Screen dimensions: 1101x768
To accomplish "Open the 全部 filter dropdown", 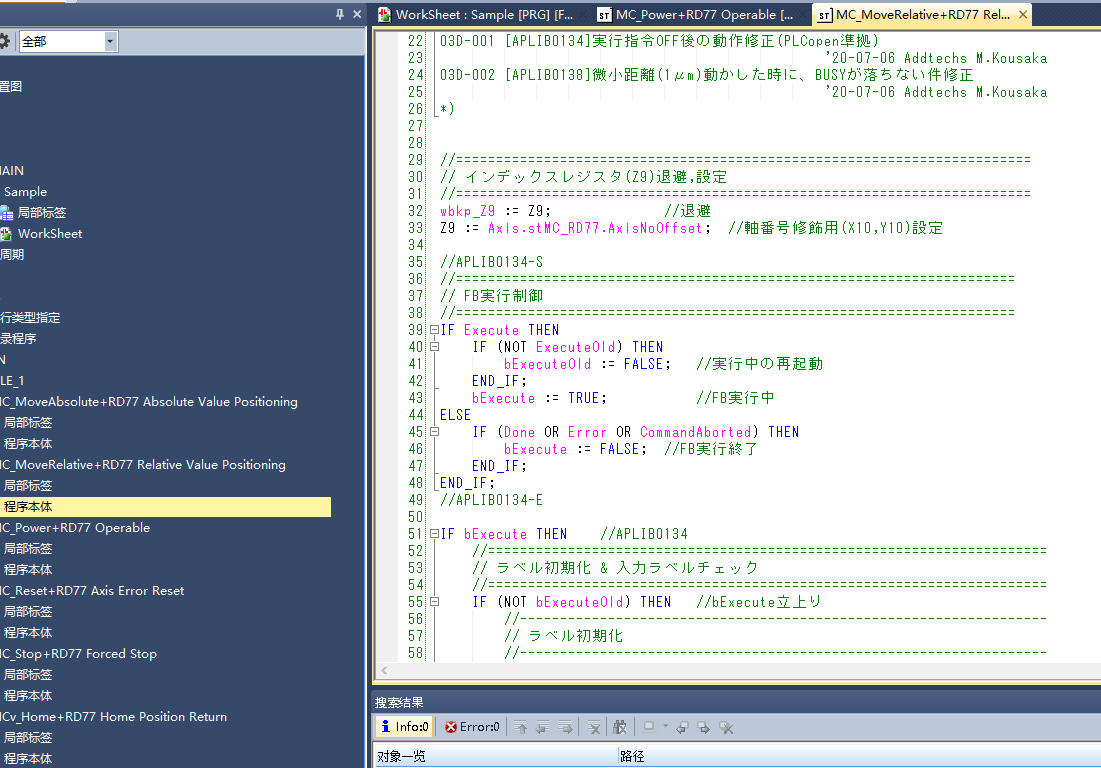I will point(110,41).
